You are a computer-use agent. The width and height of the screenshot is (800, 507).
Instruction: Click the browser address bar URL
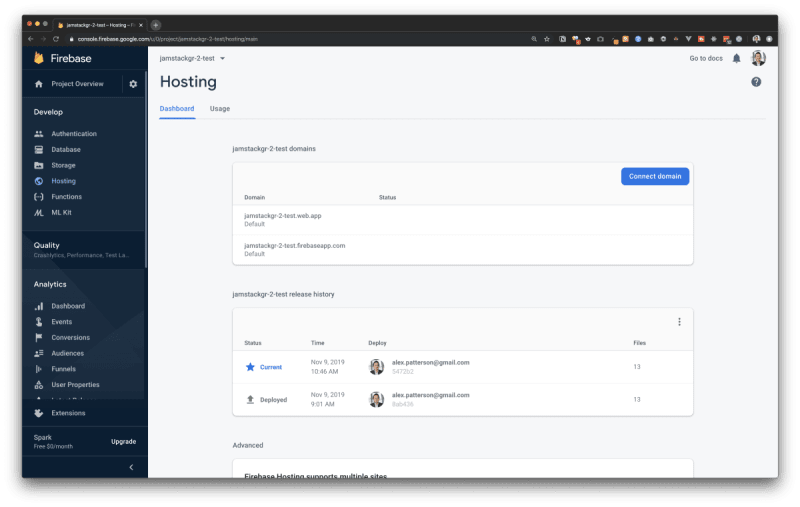[168, 39]
